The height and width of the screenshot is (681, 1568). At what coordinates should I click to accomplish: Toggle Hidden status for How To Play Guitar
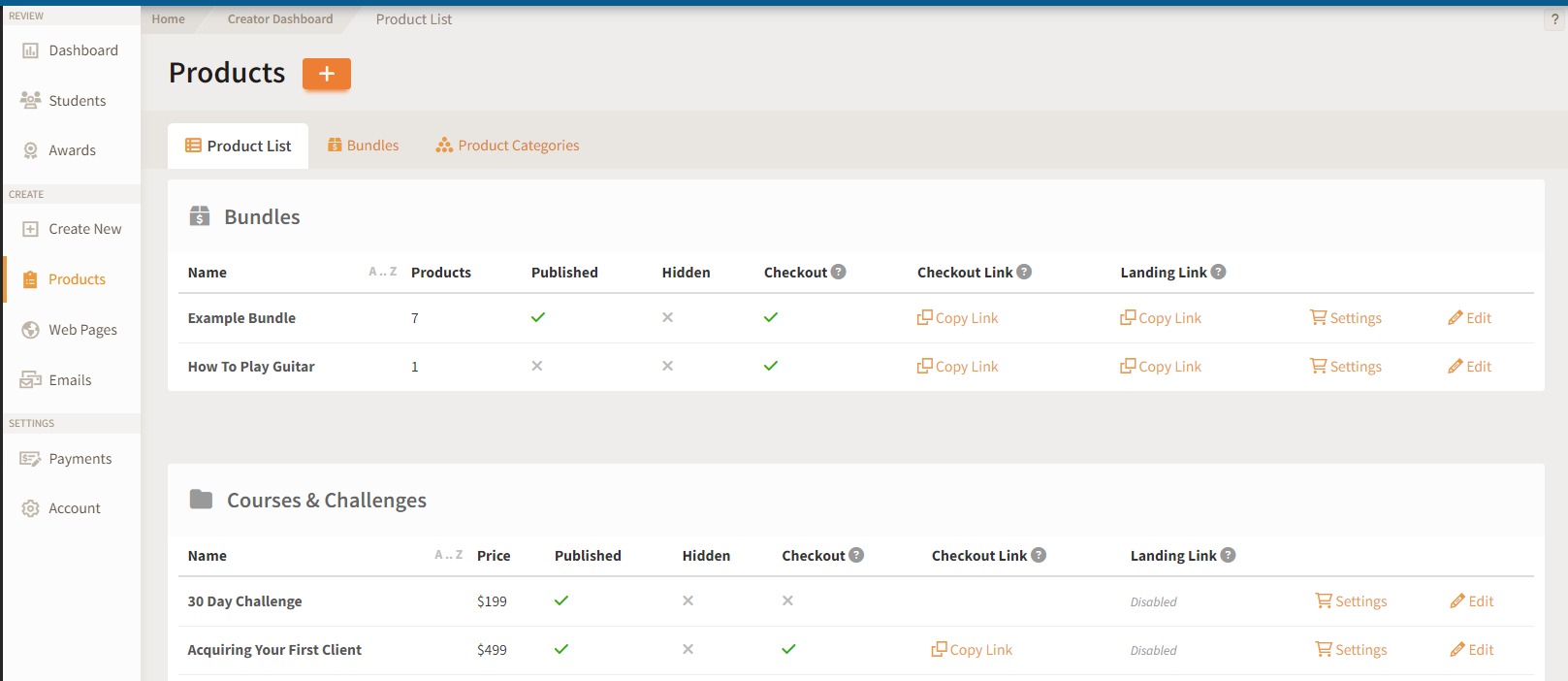667,366
